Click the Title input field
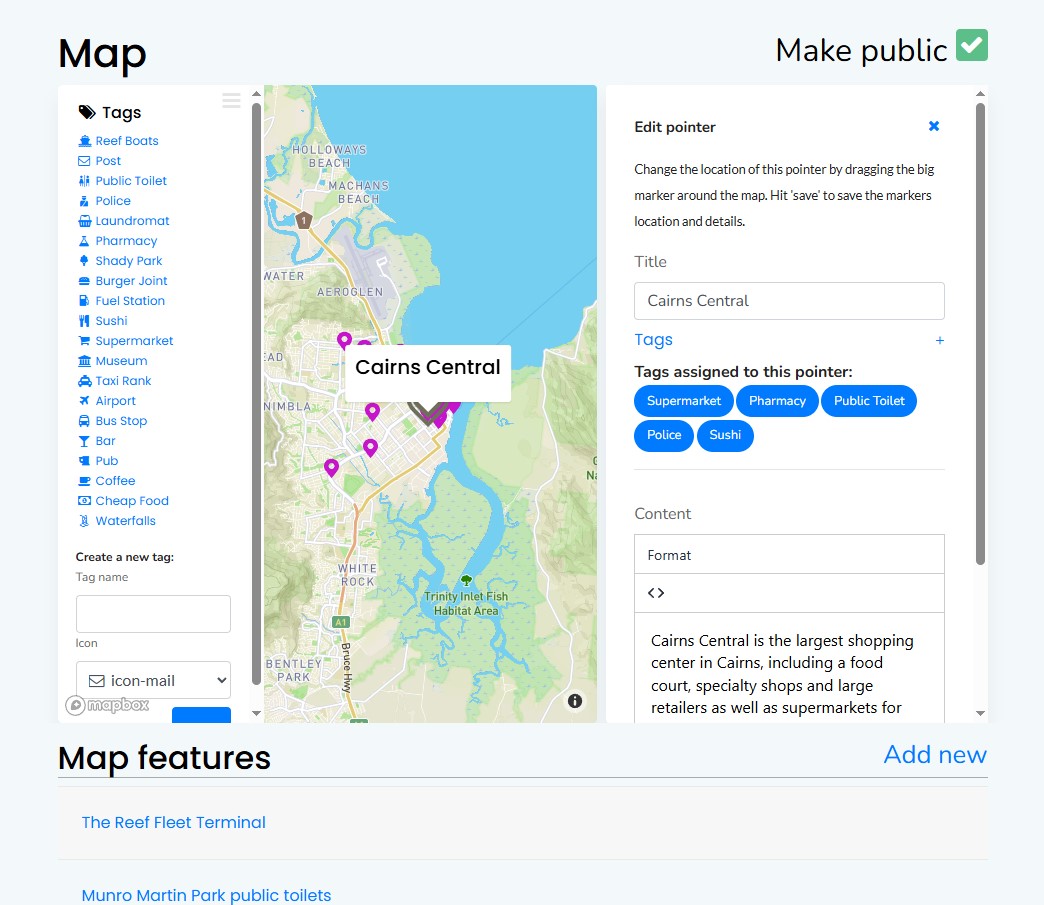This screenshot has height=905, width=1044. (789, 301)
